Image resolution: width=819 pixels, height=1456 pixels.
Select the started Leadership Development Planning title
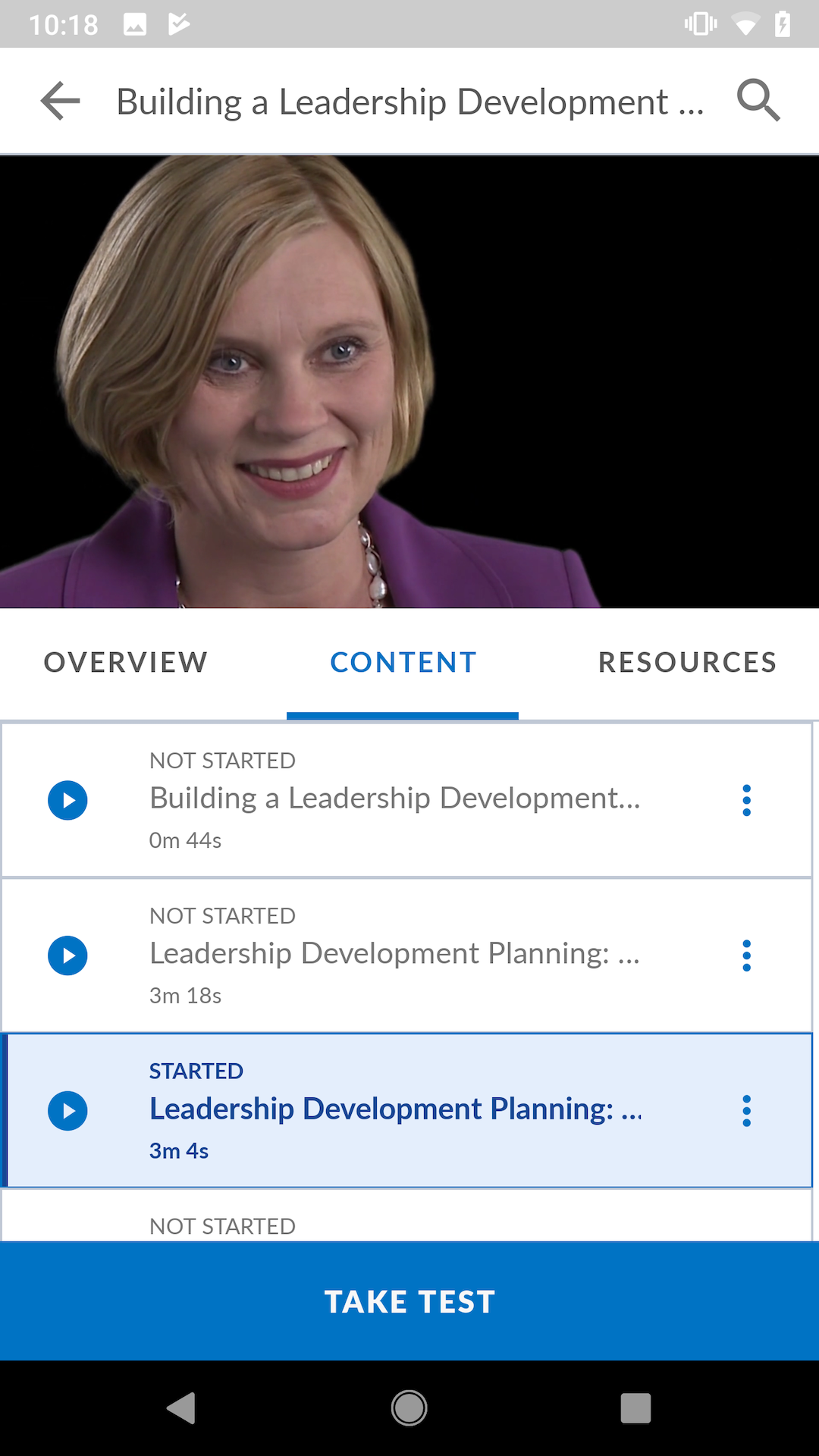coord(396,1109)
